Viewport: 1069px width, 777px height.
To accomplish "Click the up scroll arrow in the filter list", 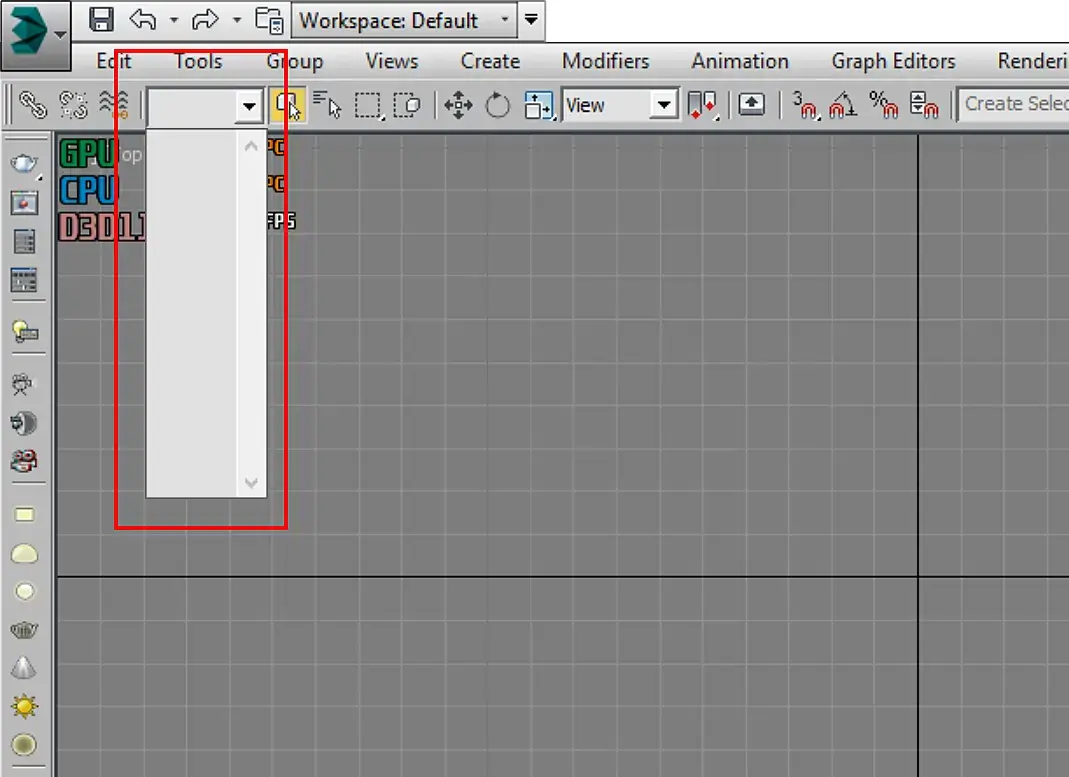I will (x=251, y=145).
